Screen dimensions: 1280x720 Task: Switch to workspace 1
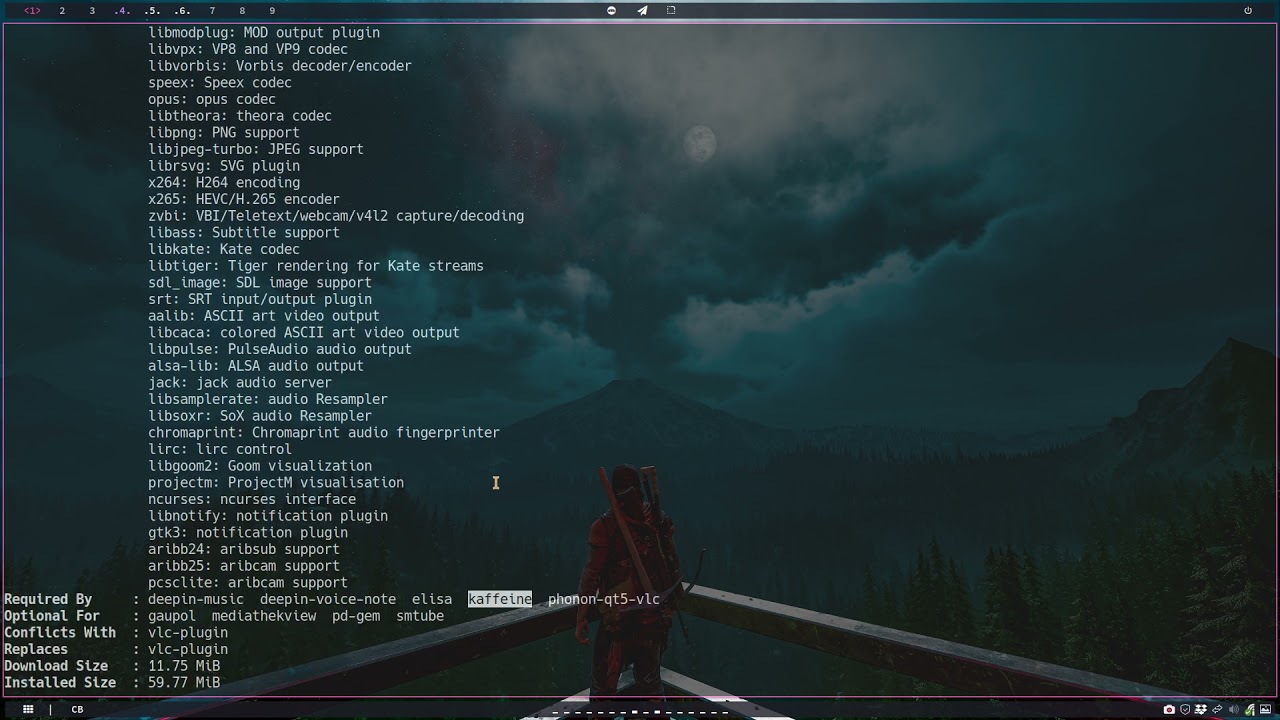pyautogui.click(x=32, y=11)
